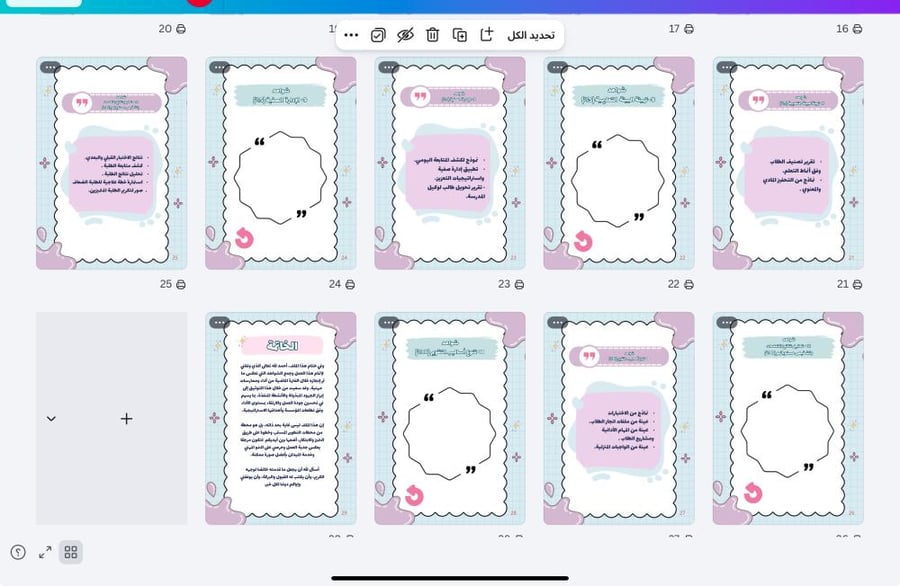The height and width of the screenshot is (586, 900).
Task: Click the تحديد الكل button
Action: click(531, 36)
